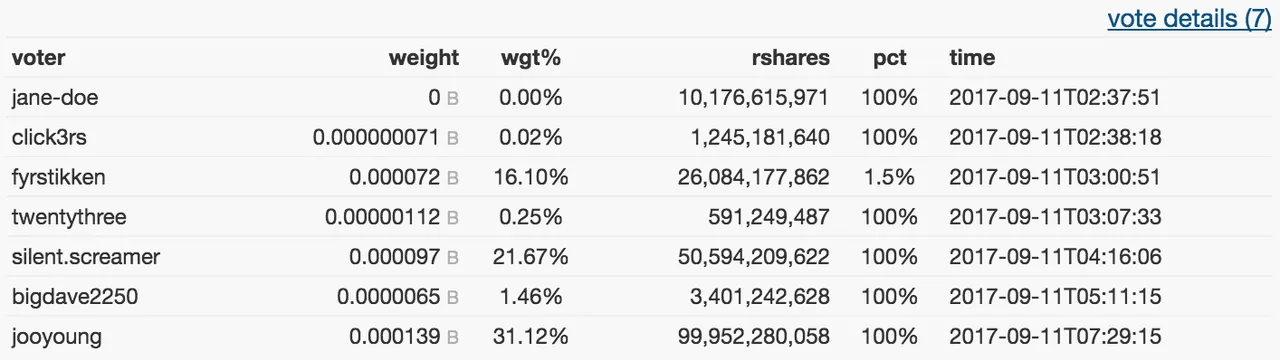1280x360 pixels.
Task: Open the vote details (7) link
Action: pyautogui.click(x=1189, y=19)
